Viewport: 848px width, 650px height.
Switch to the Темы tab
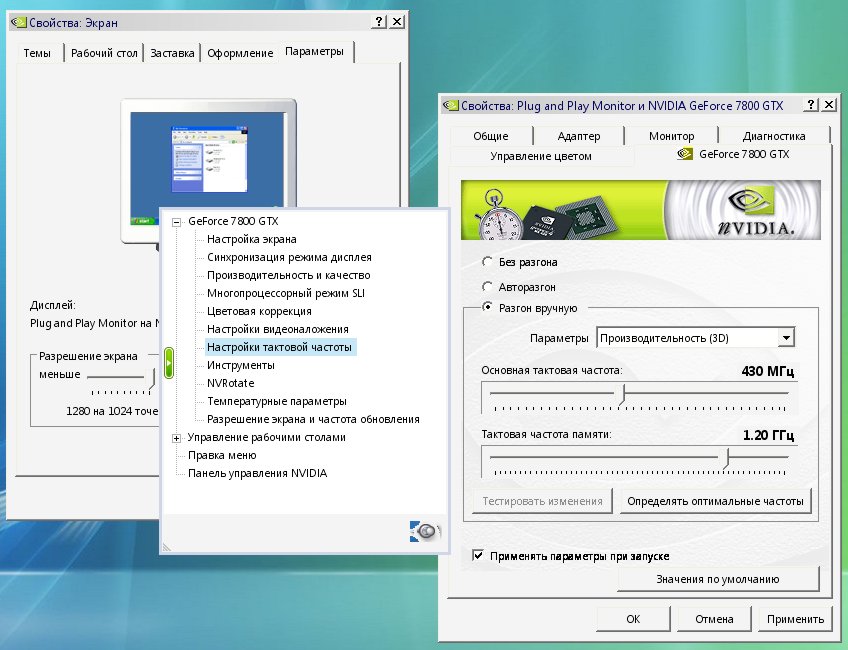[37, 53]
